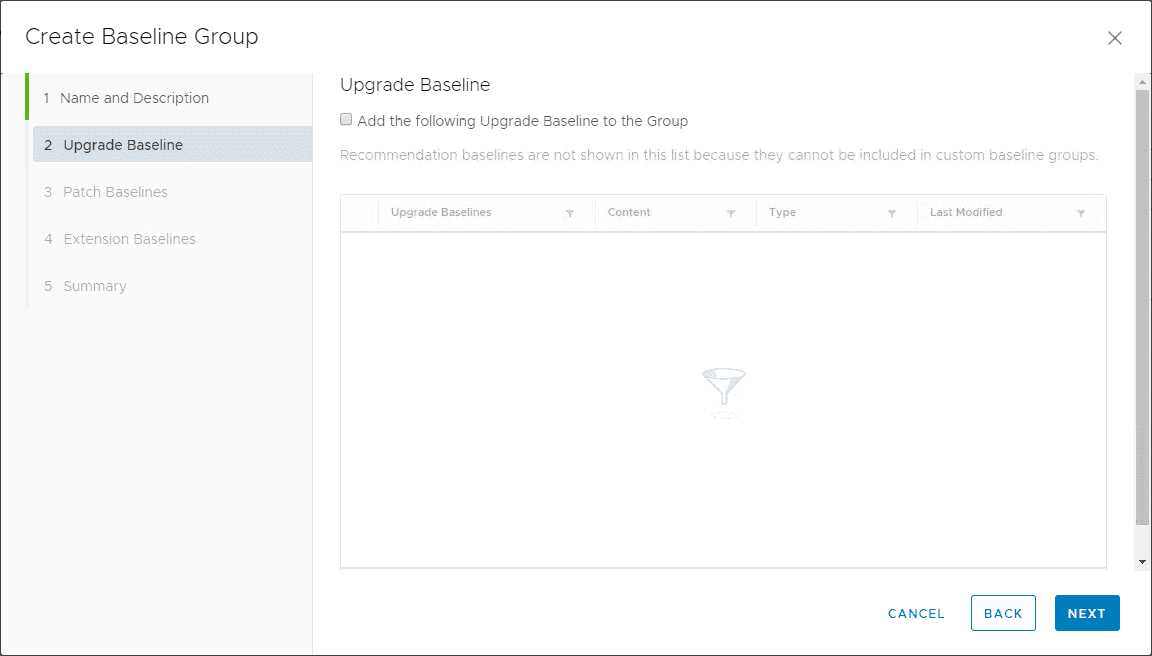This screenshot has width=1152, height=656.
Task: Sort by Upgrade Baselines column header
Action: 441,212
